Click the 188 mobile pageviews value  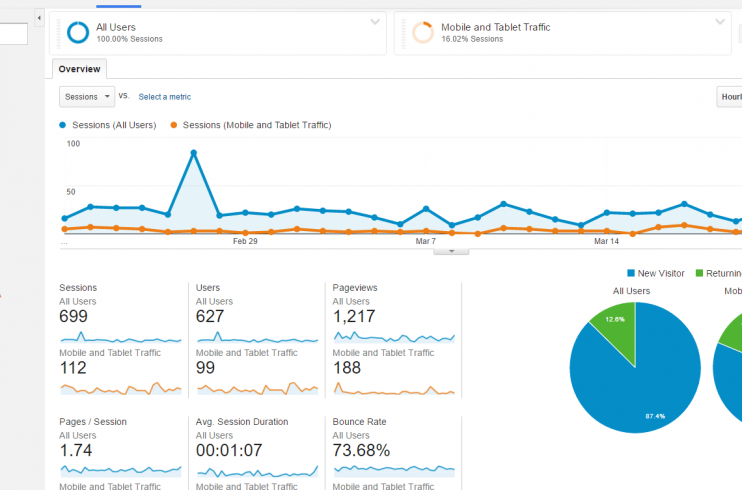click(x=347, y=368)
